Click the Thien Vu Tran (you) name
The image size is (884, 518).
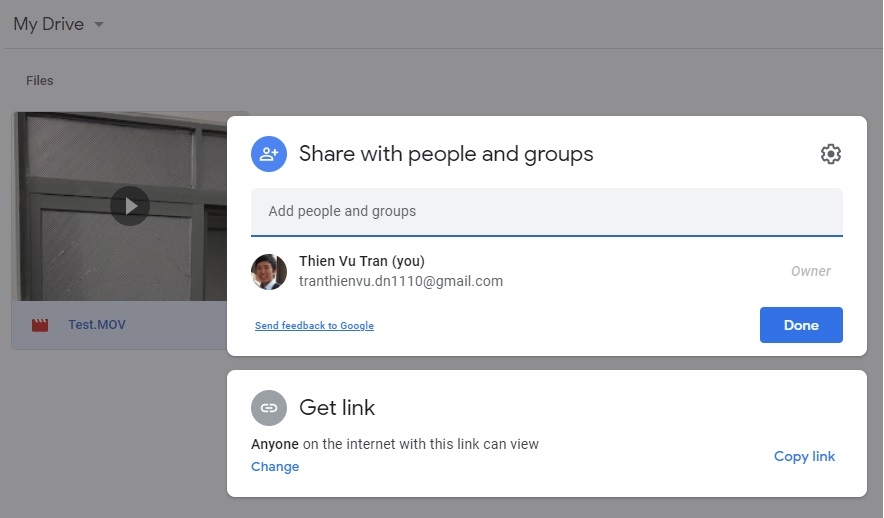point(362,261)
